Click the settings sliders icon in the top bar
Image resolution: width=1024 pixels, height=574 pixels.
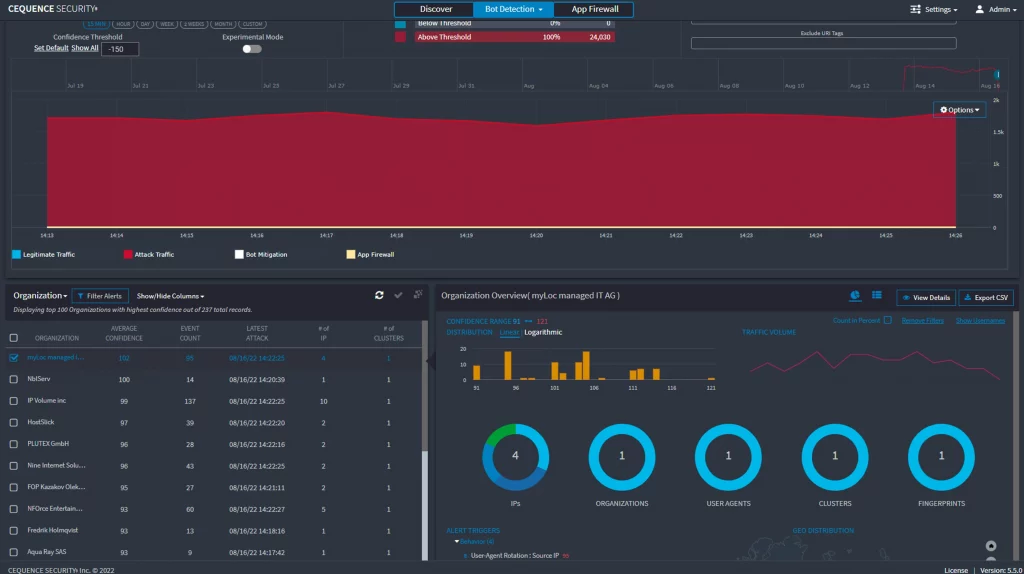pos(916,9)
